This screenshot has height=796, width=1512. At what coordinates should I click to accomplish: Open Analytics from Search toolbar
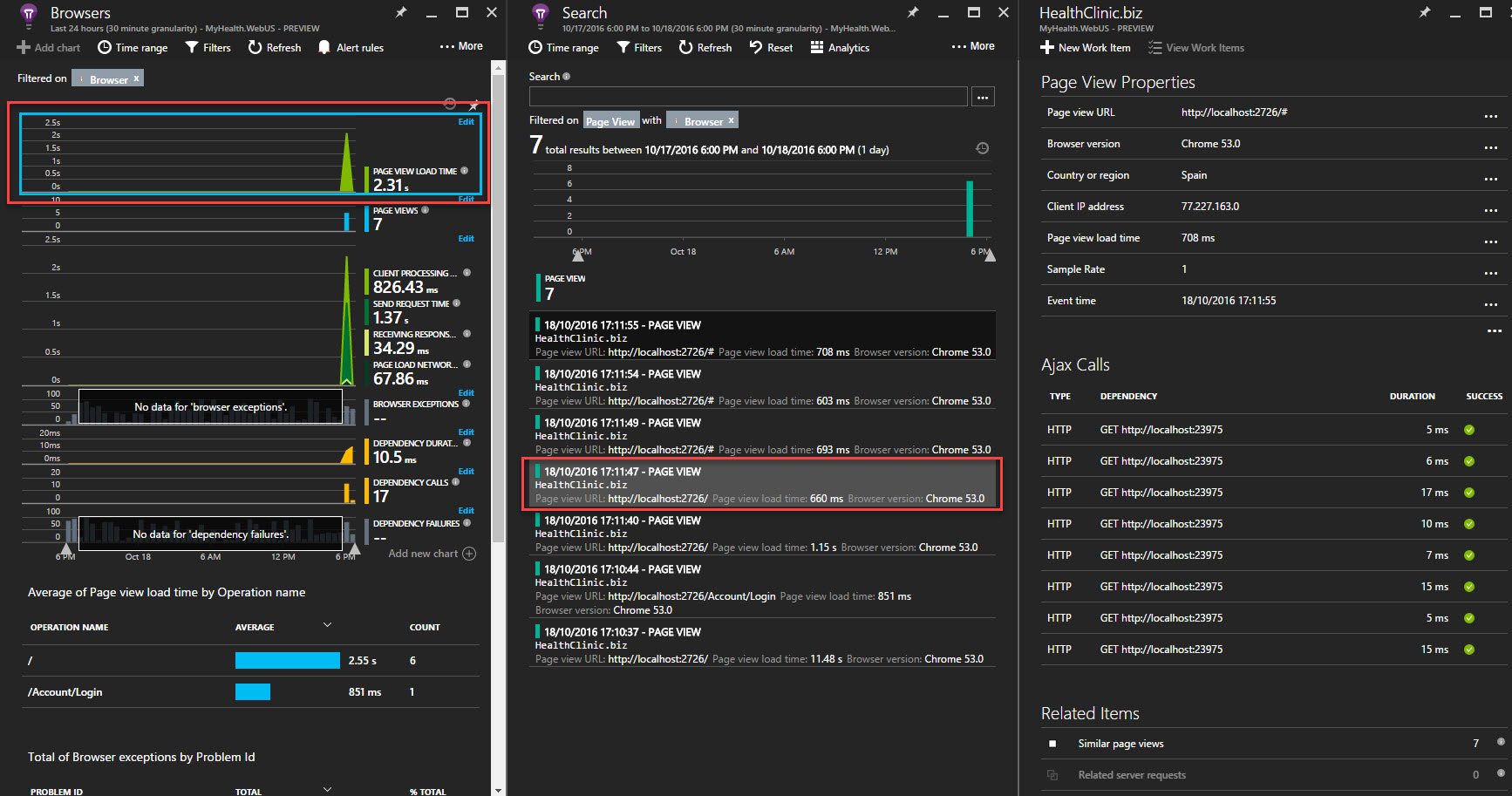click(x=840, y=48)
